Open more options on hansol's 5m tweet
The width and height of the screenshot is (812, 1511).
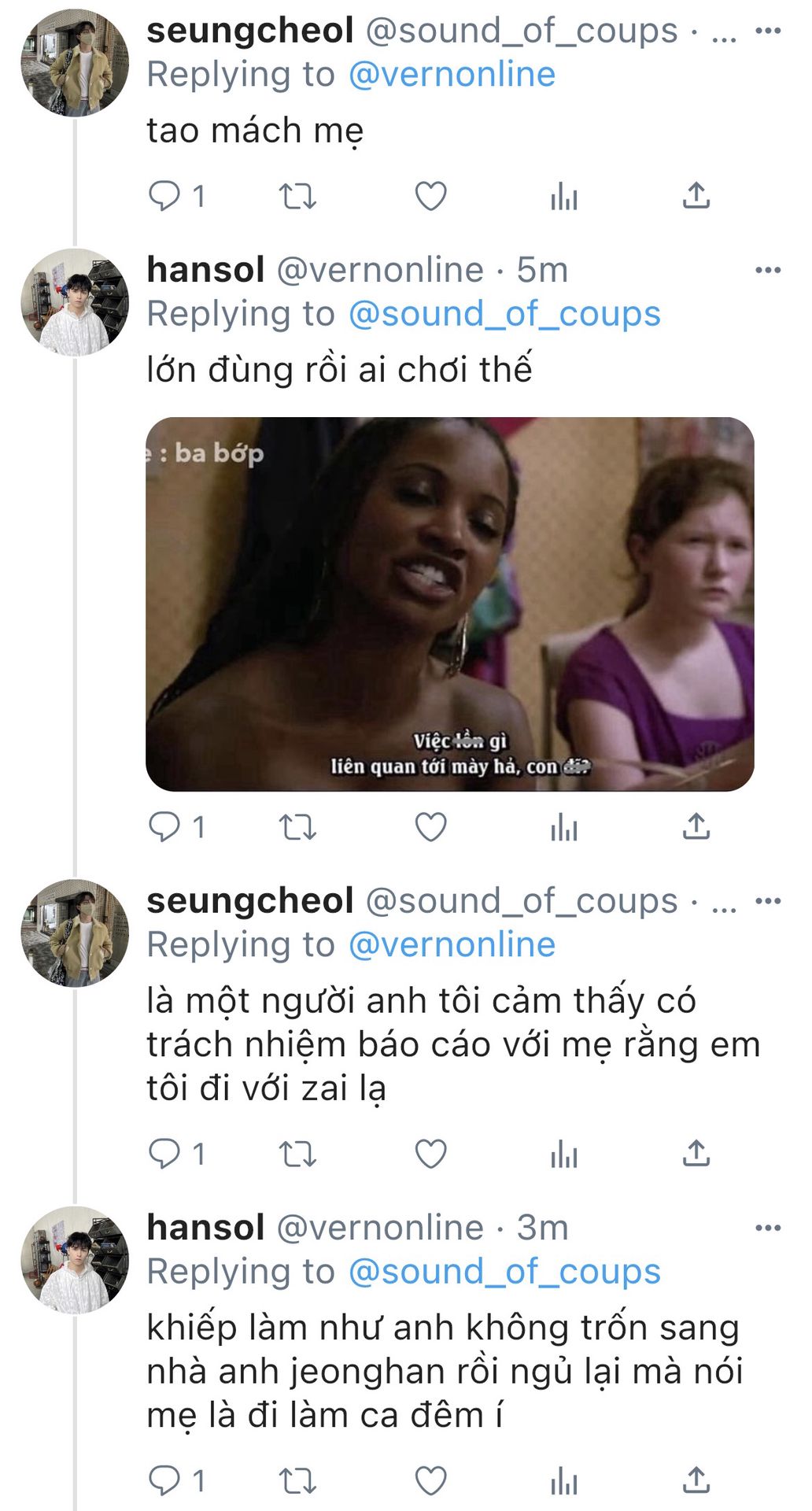coord(768,270)
